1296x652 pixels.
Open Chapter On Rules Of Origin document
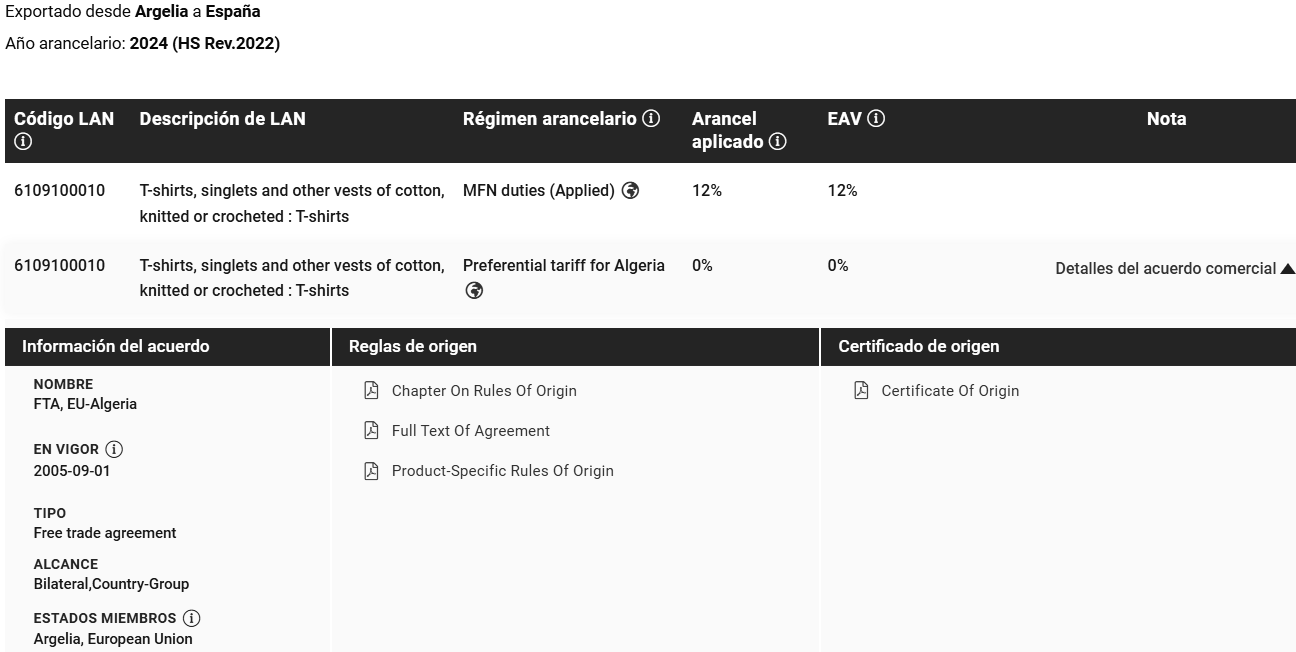click(484, 391)
